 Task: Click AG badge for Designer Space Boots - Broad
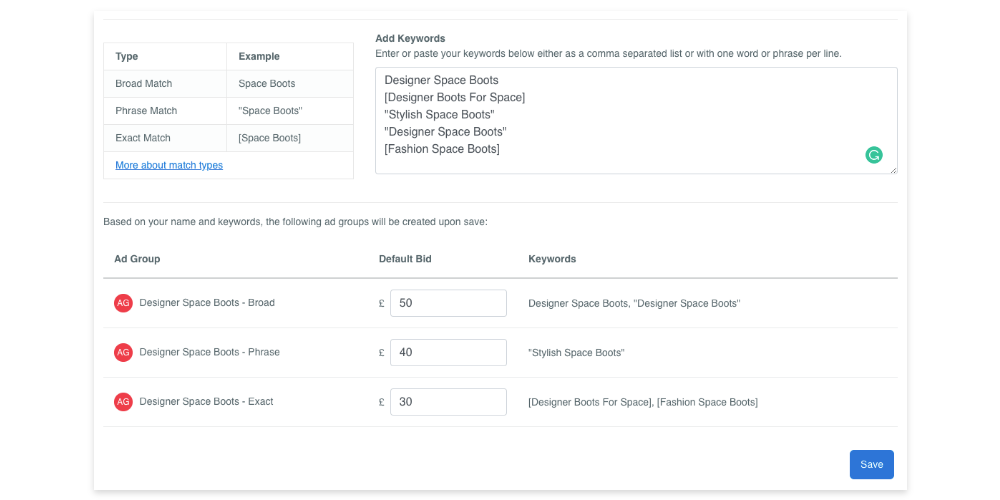123,303
